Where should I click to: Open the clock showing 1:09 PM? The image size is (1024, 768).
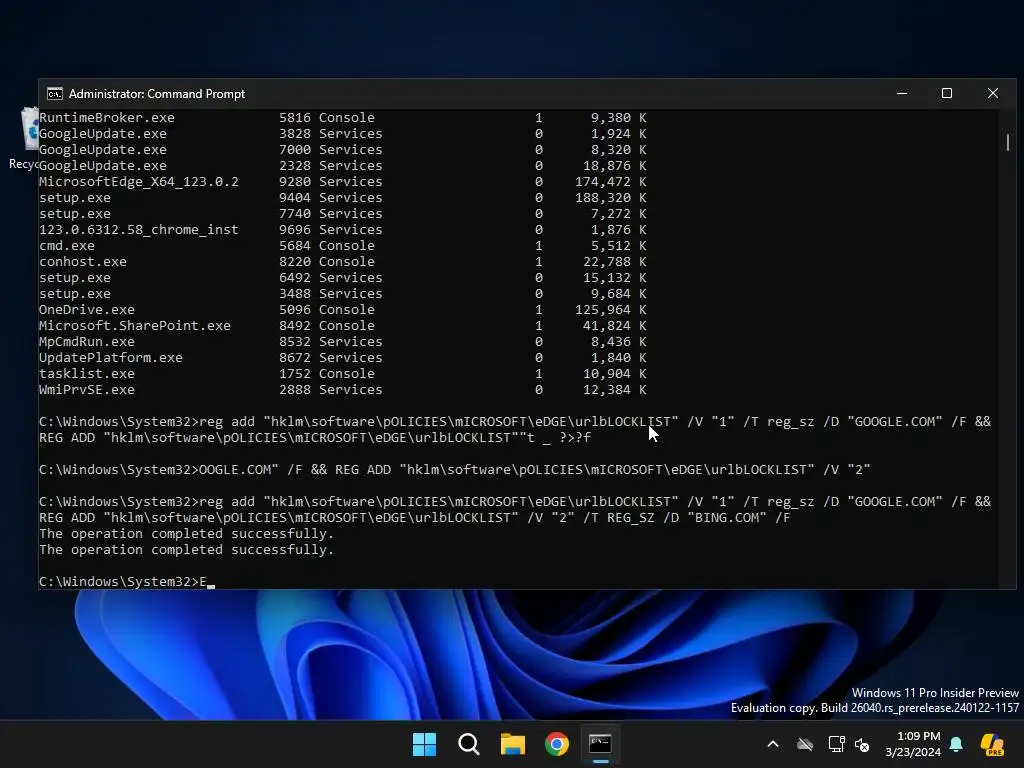pos(913,744)
